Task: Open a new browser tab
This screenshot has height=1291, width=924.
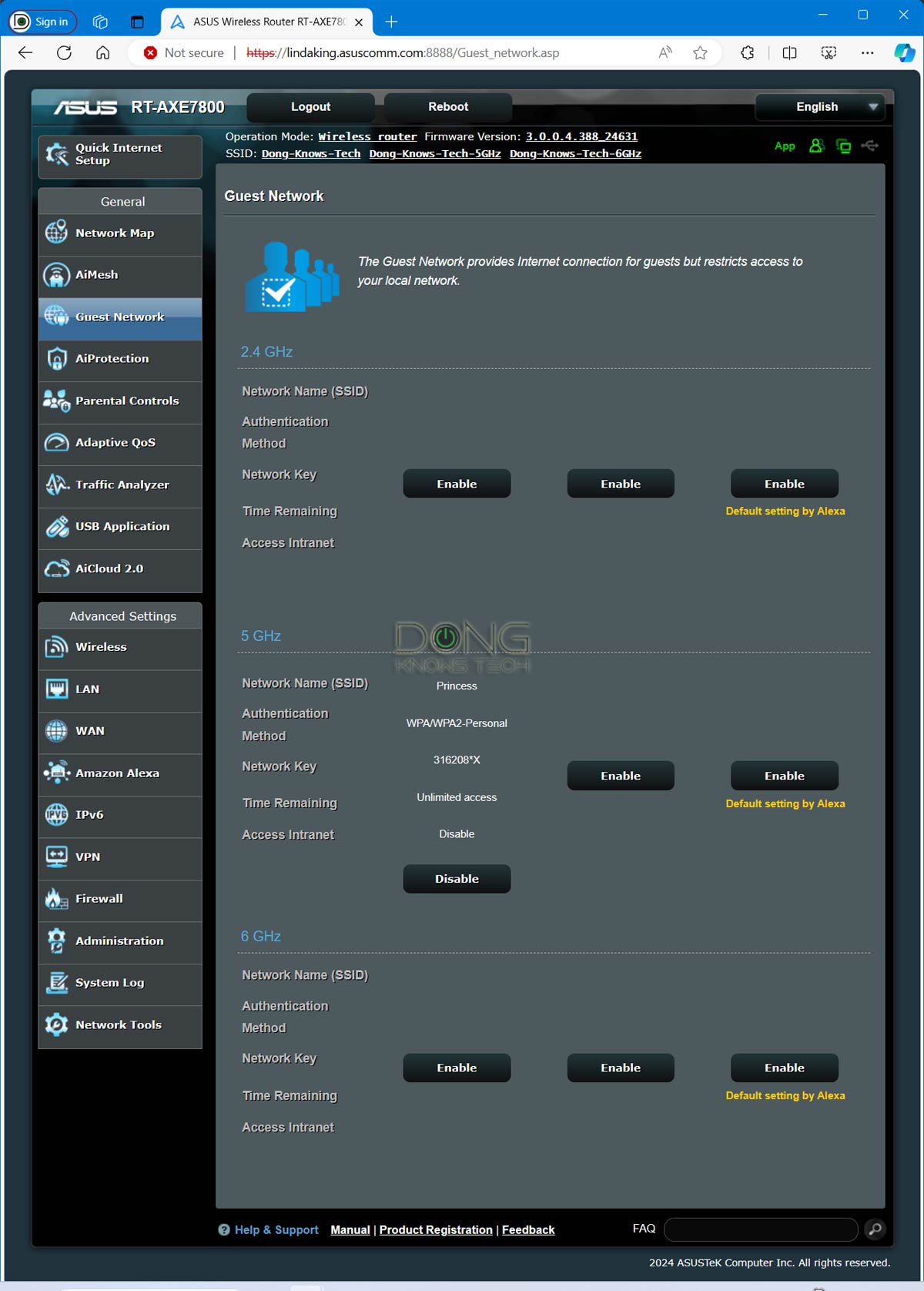Action: click(x=391, y=22)
